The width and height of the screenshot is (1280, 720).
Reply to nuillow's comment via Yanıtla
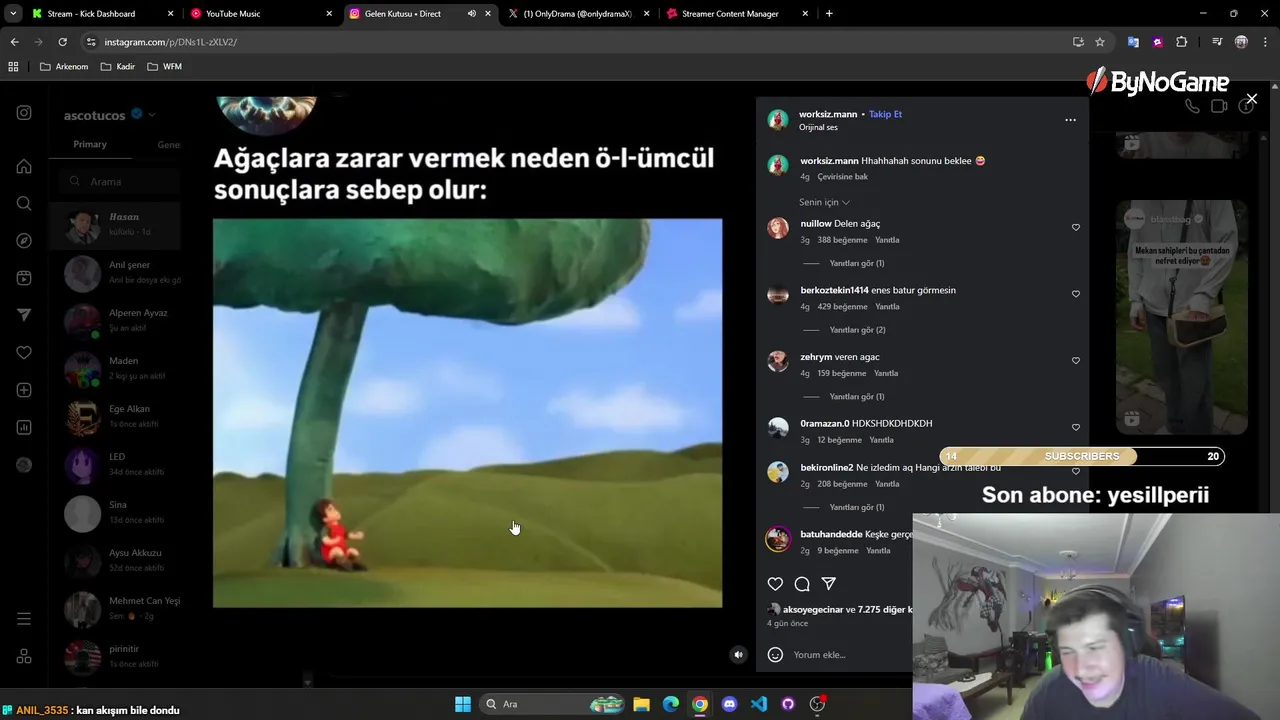[887, 240]
